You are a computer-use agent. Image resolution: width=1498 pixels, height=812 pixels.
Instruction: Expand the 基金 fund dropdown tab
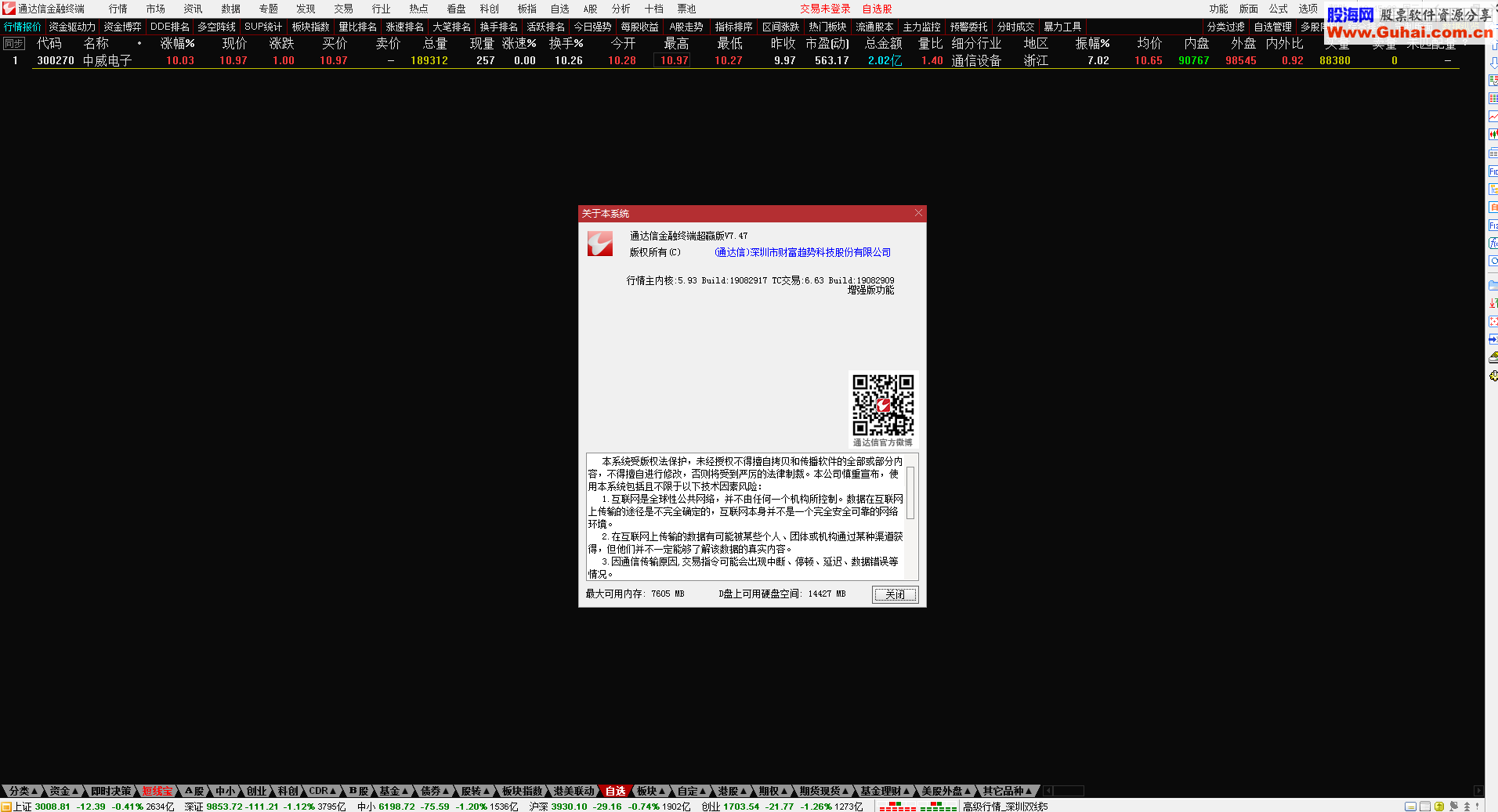[x=394, y=791]
